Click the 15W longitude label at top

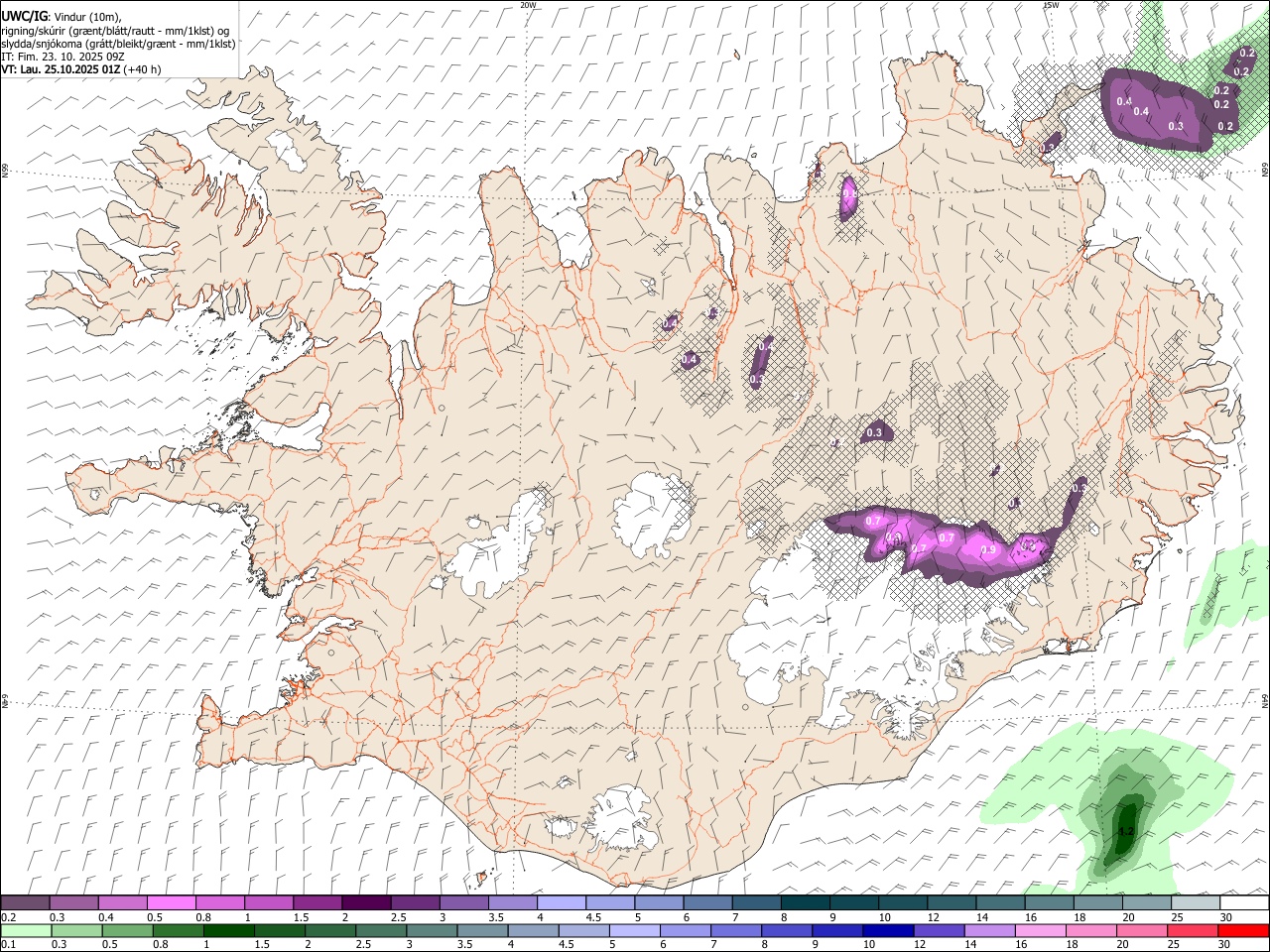click(x=1051, y=5)
